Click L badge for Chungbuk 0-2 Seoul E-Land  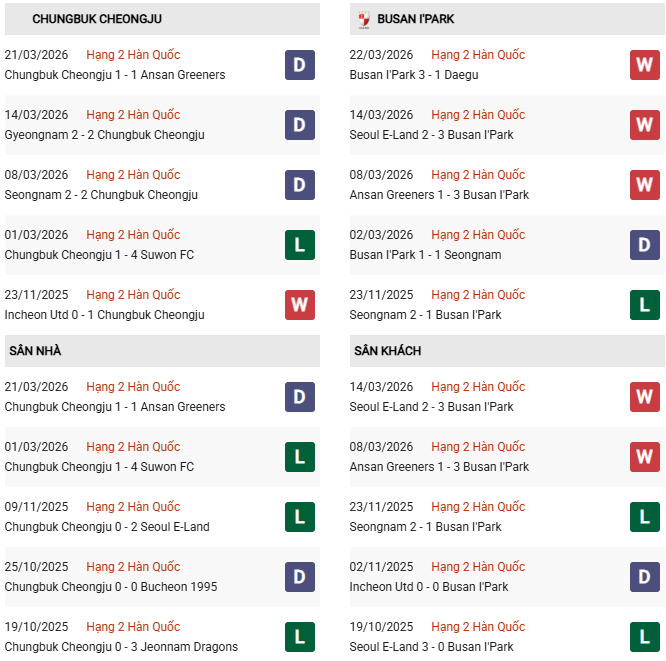(x=300, y=517)
